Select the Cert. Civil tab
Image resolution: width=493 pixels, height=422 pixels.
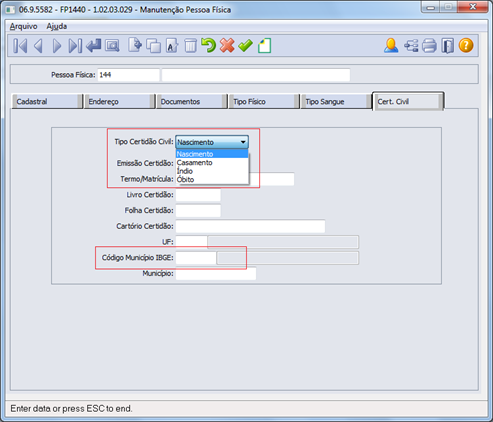[x=408, y=101]
